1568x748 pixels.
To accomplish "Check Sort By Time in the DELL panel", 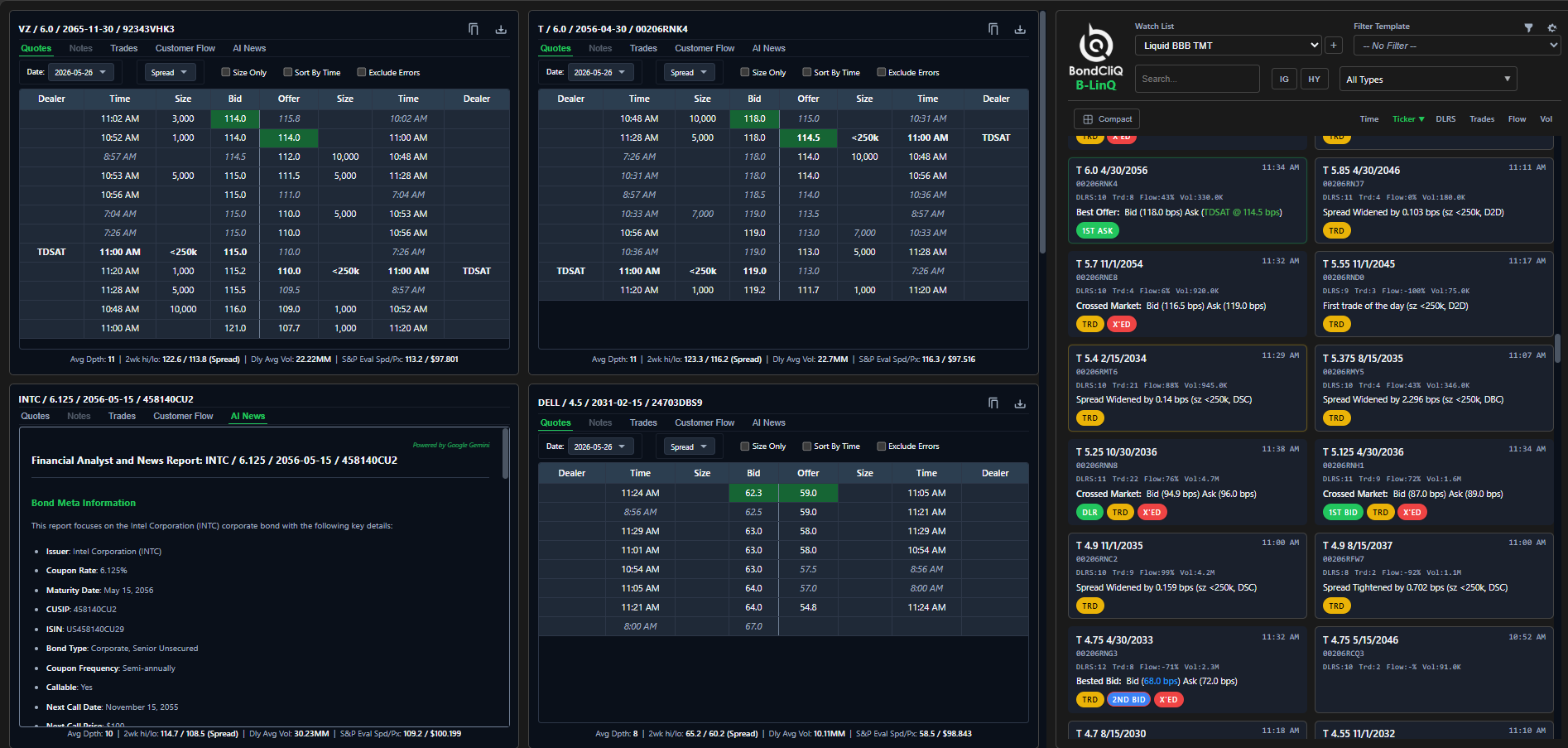I will coord(806,446).
